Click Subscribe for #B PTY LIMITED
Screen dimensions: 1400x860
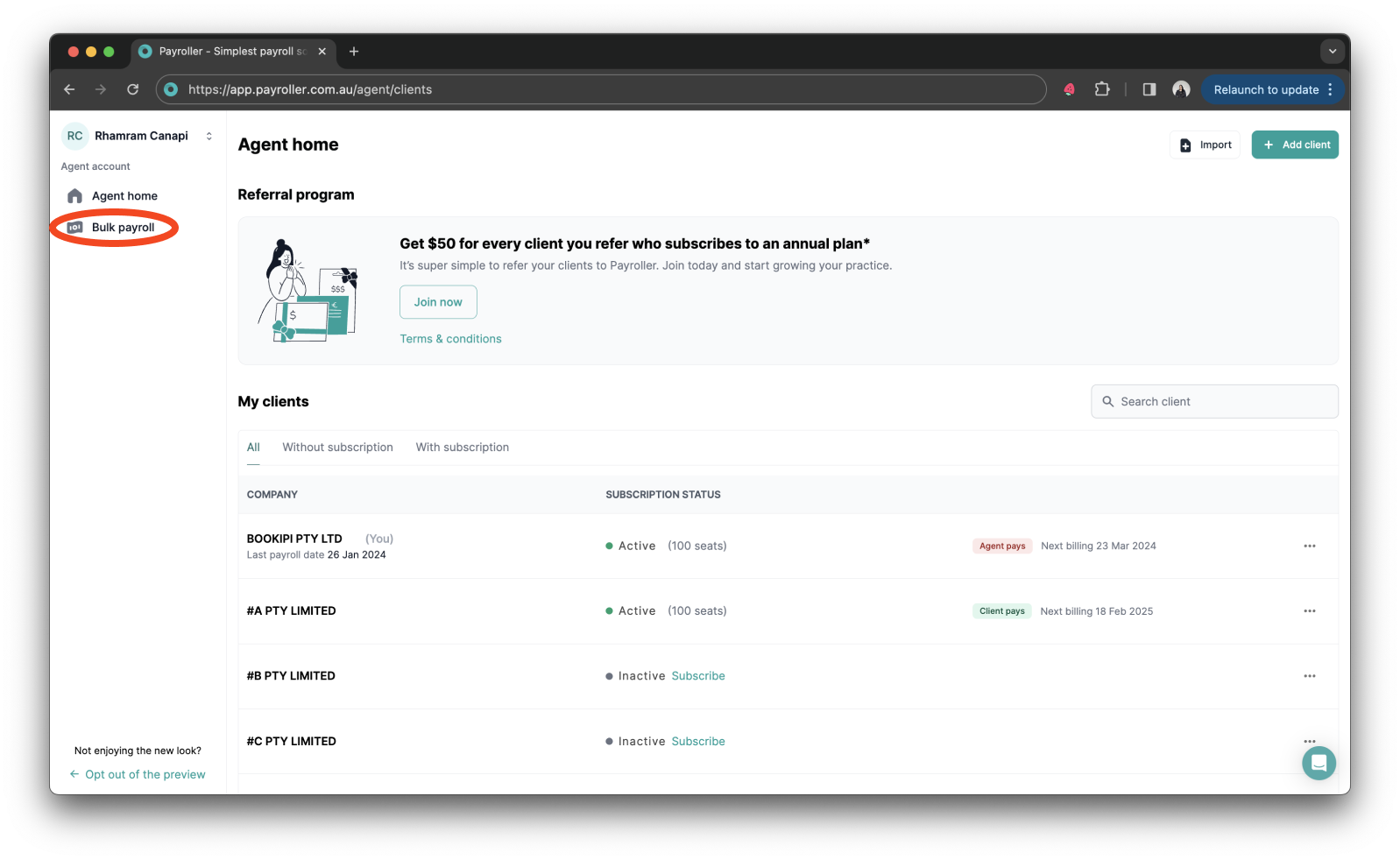(698, 676)
